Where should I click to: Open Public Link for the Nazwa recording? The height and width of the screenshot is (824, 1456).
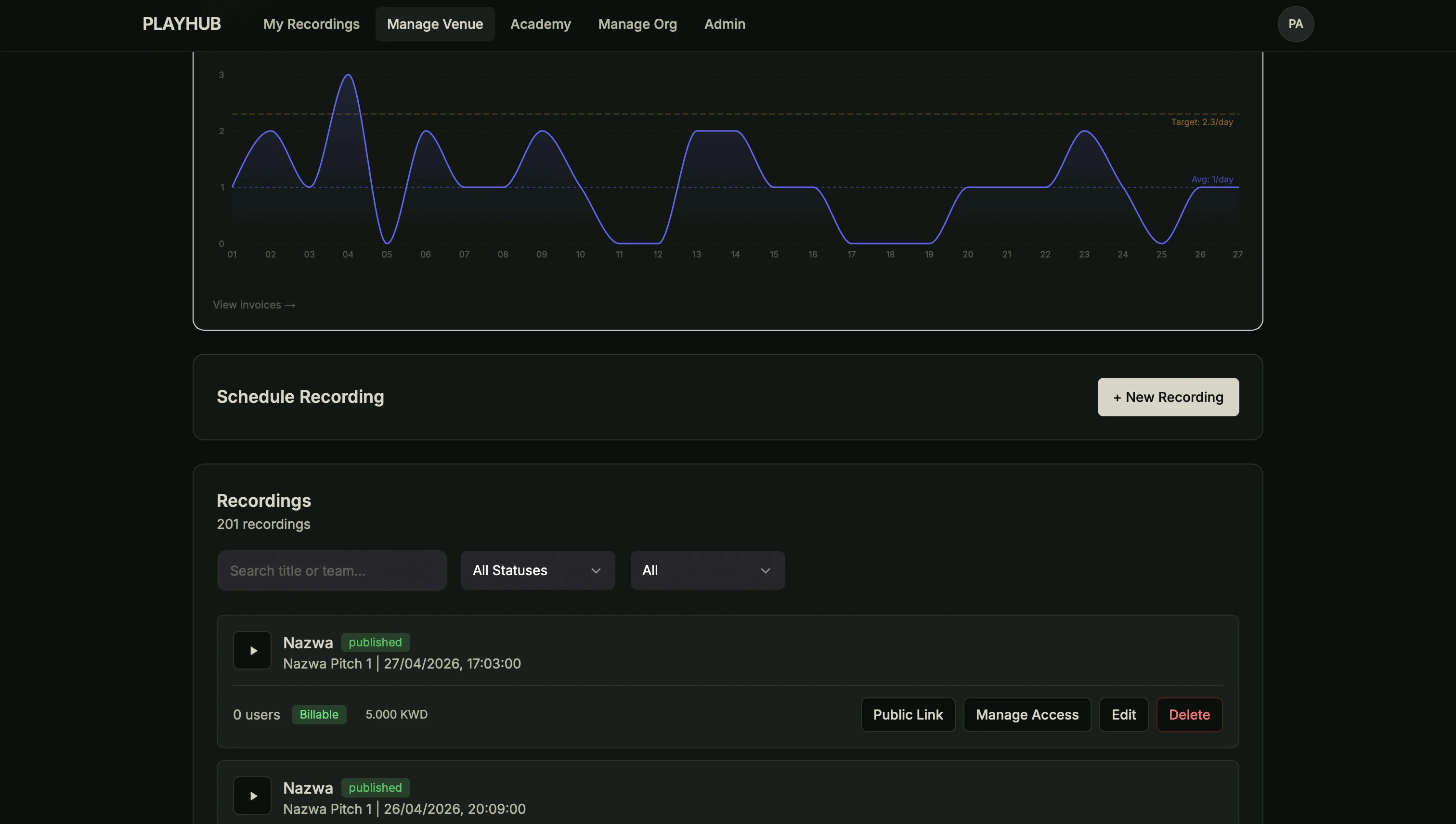pyautogui.click(x=908, y=714)
